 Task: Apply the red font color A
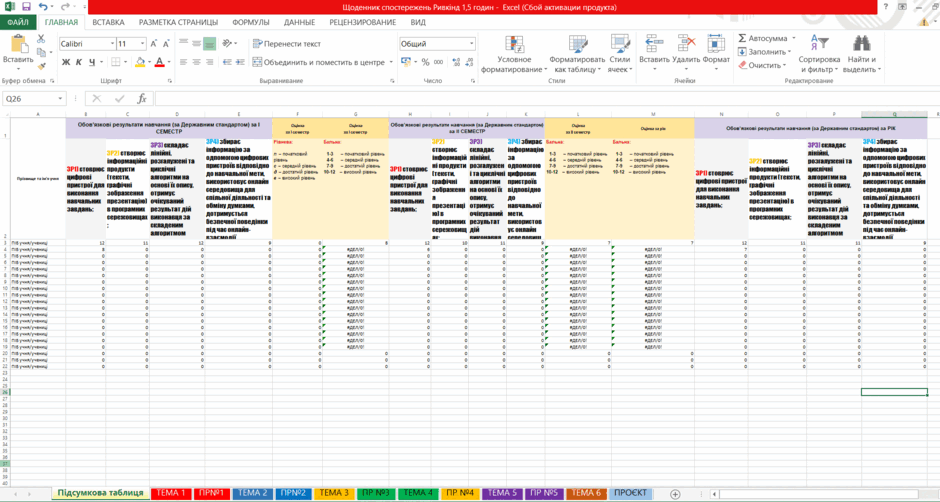(159, 62)
